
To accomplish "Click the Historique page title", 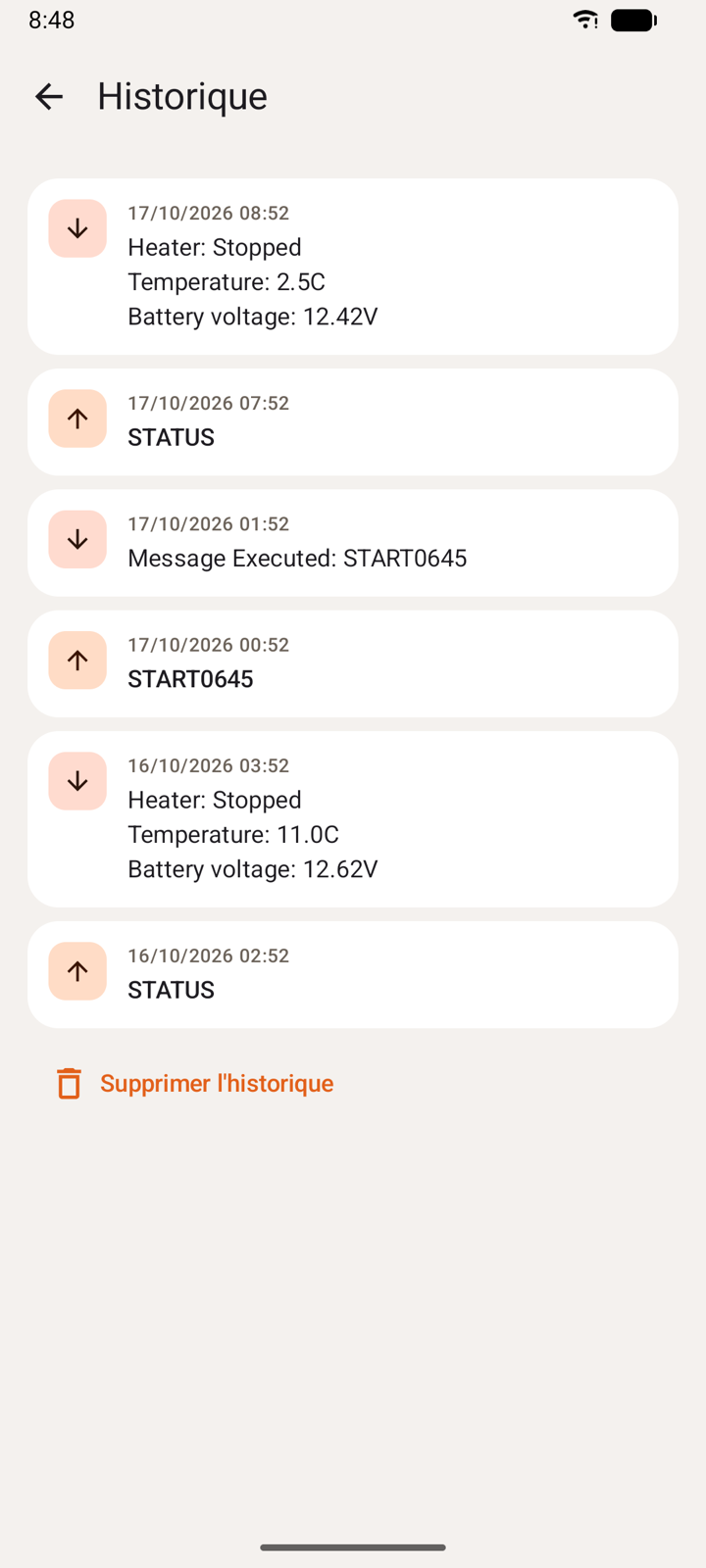I will 182,96.
